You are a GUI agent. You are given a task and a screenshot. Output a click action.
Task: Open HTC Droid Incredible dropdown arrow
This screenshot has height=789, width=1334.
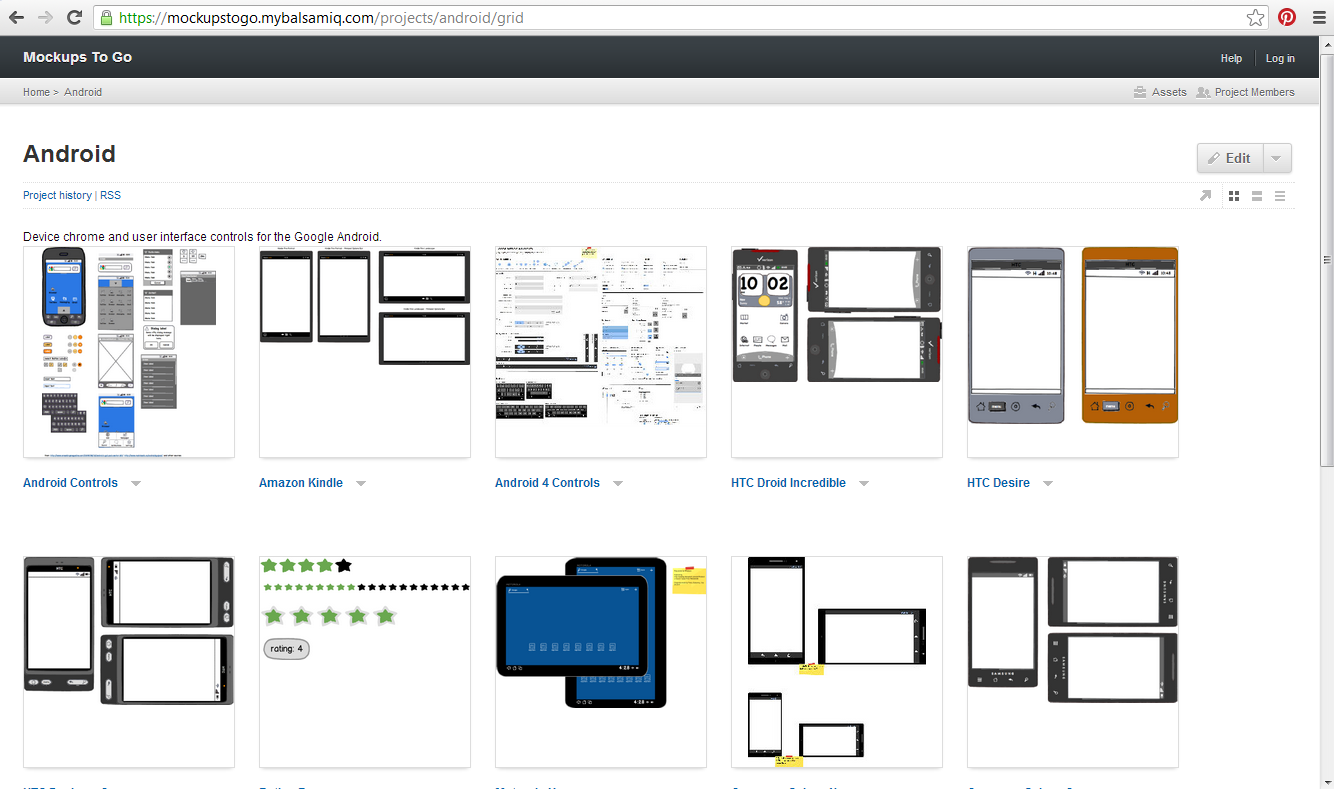[x=864, y=483]
